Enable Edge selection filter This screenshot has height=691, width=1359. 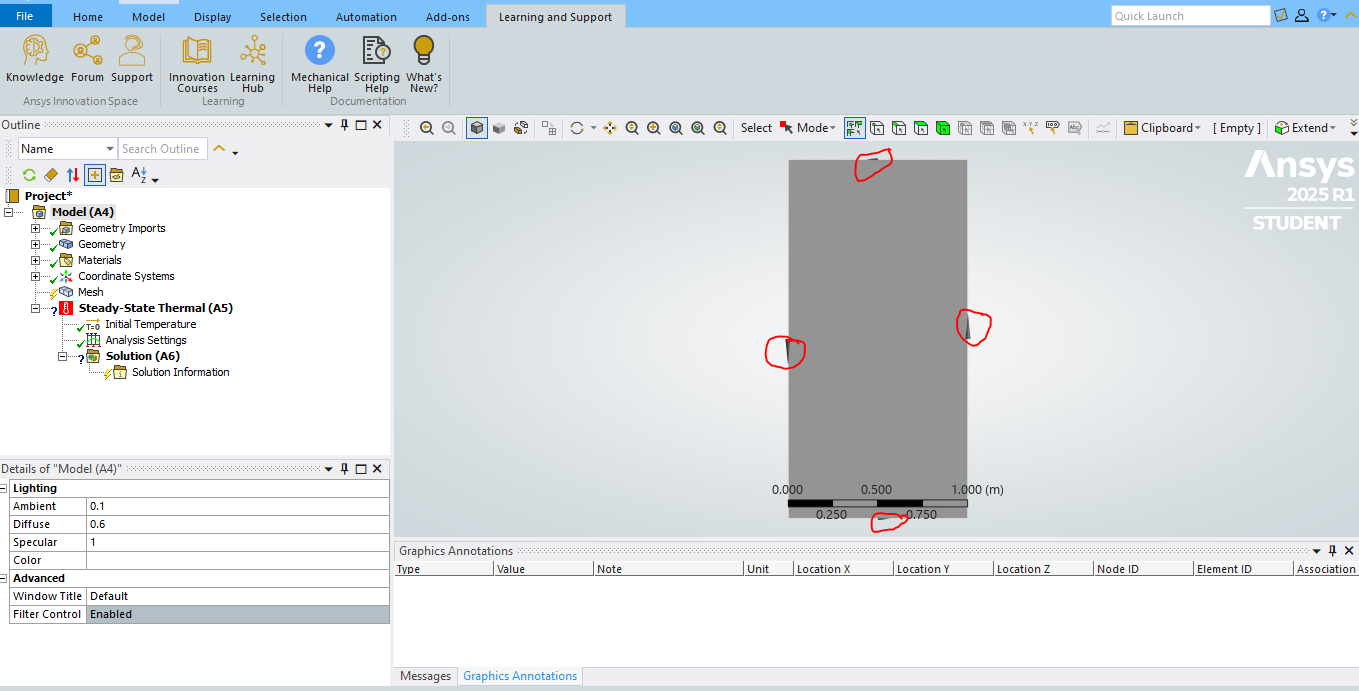pos(899,128)
